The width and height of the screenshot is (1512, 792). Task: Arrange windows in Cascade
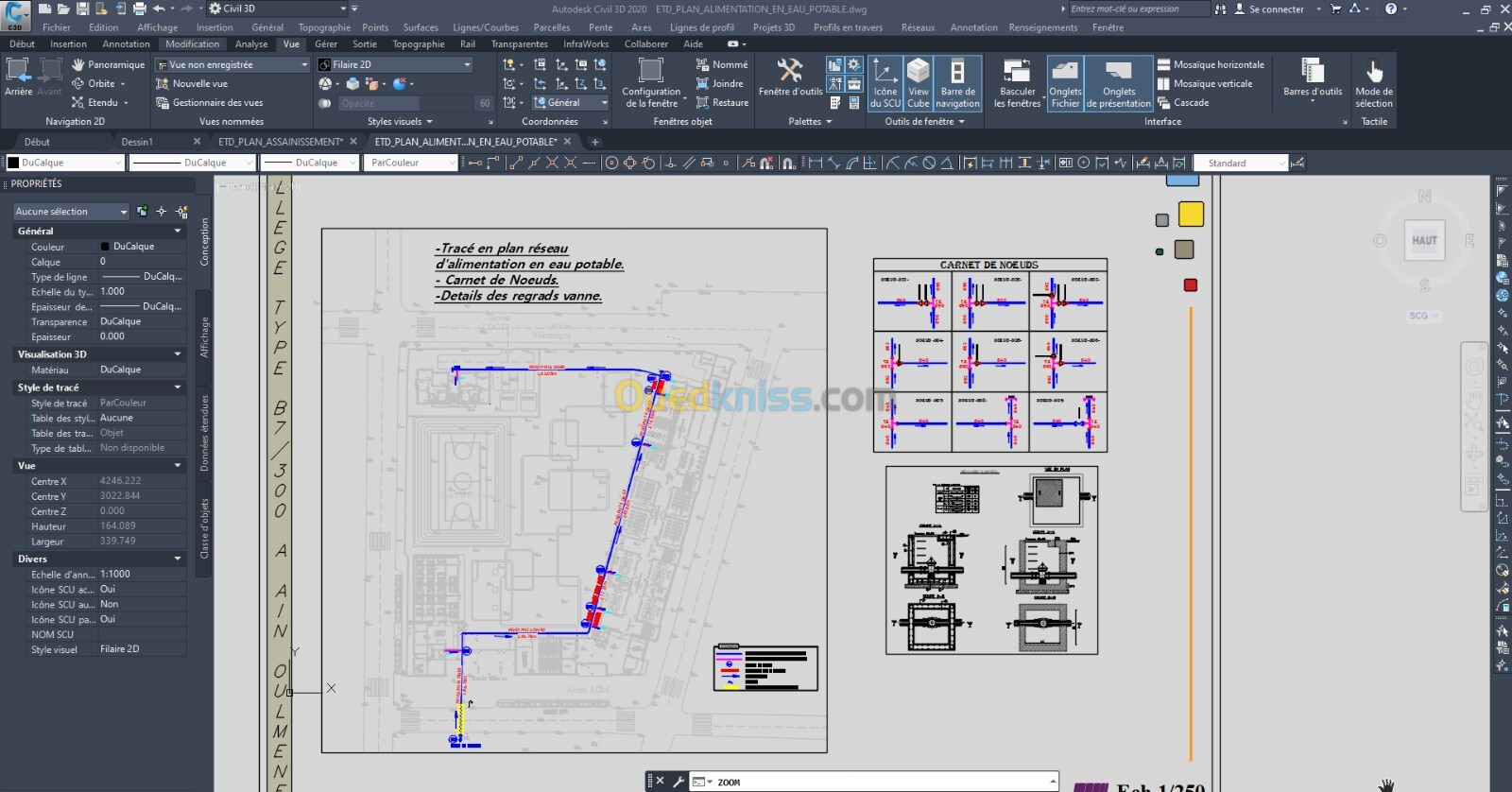pos(1183,102)
